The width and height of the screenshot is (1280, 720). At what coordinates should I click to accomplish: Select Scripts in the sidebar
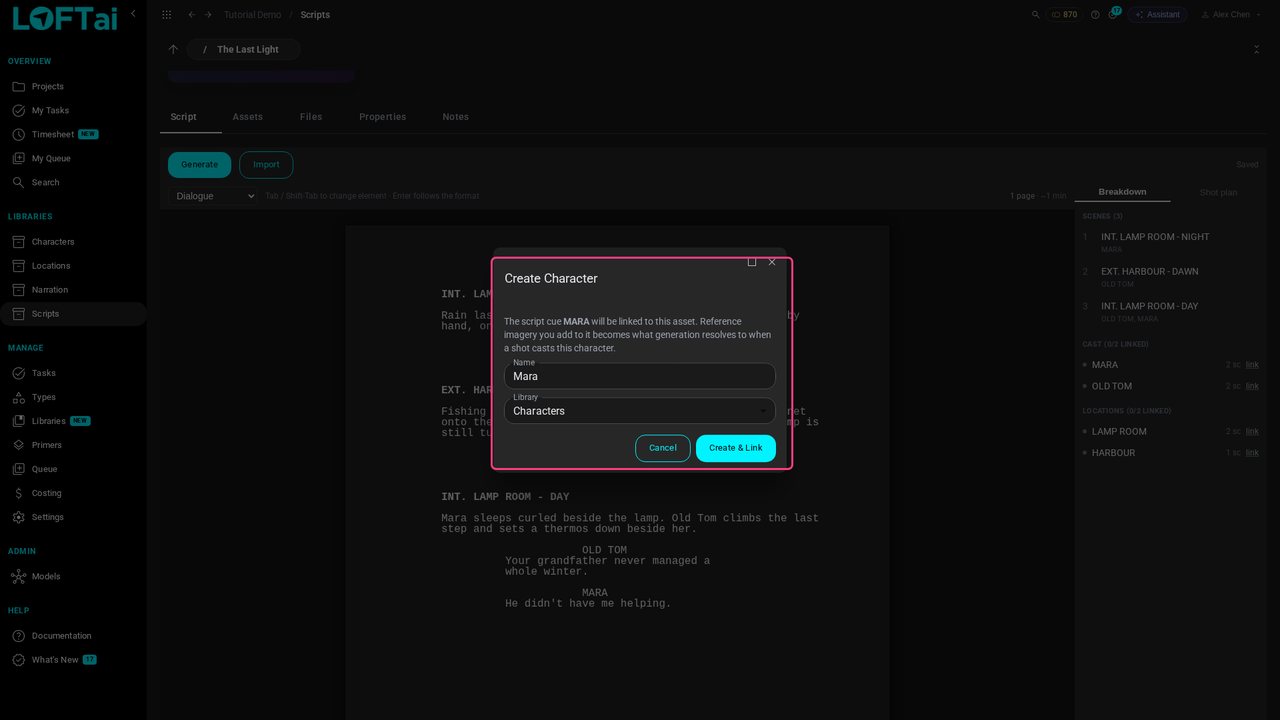click(73, 314)
